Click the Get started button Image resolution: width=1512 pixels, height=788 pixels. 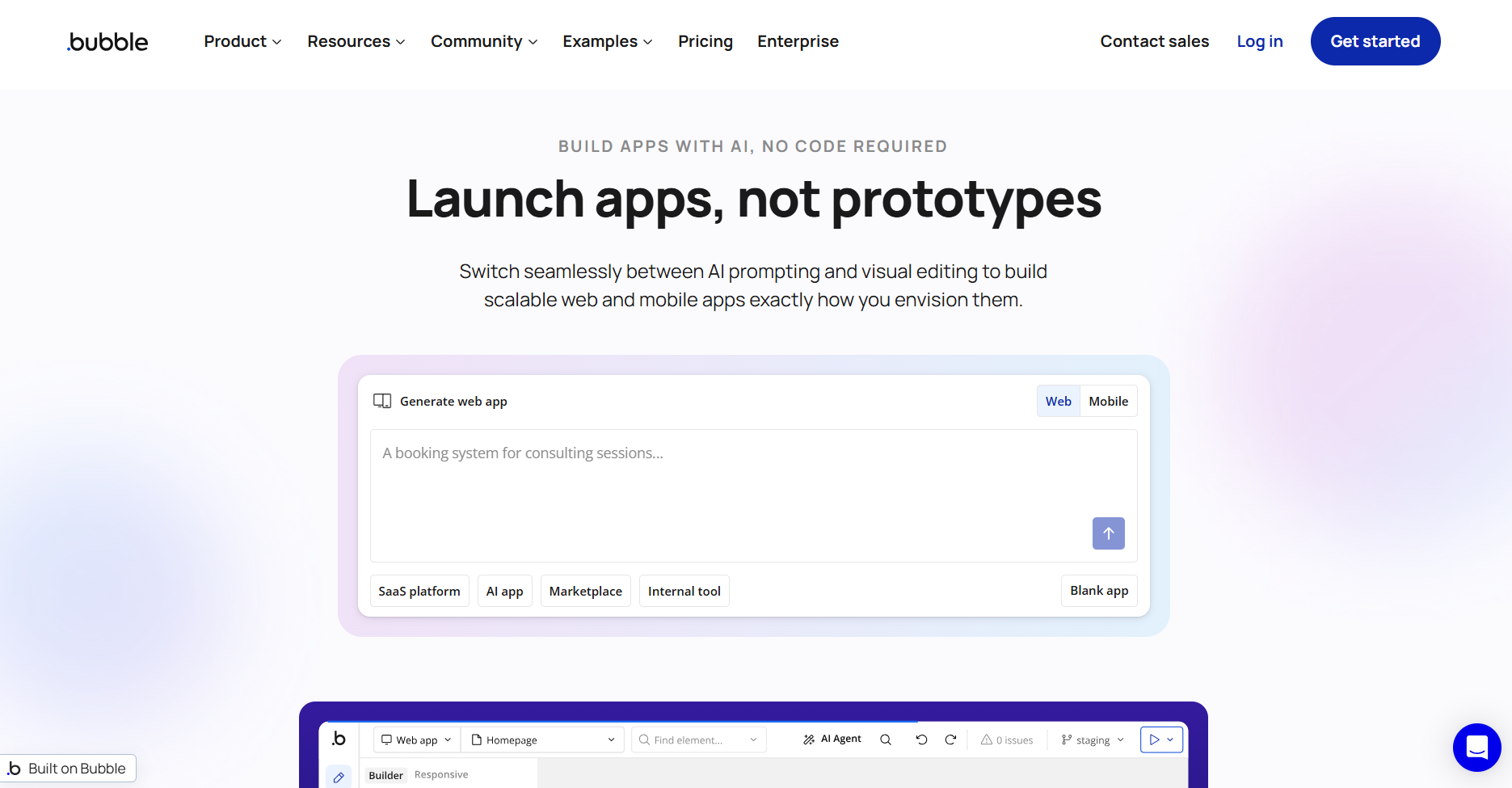pos(1375,41)
